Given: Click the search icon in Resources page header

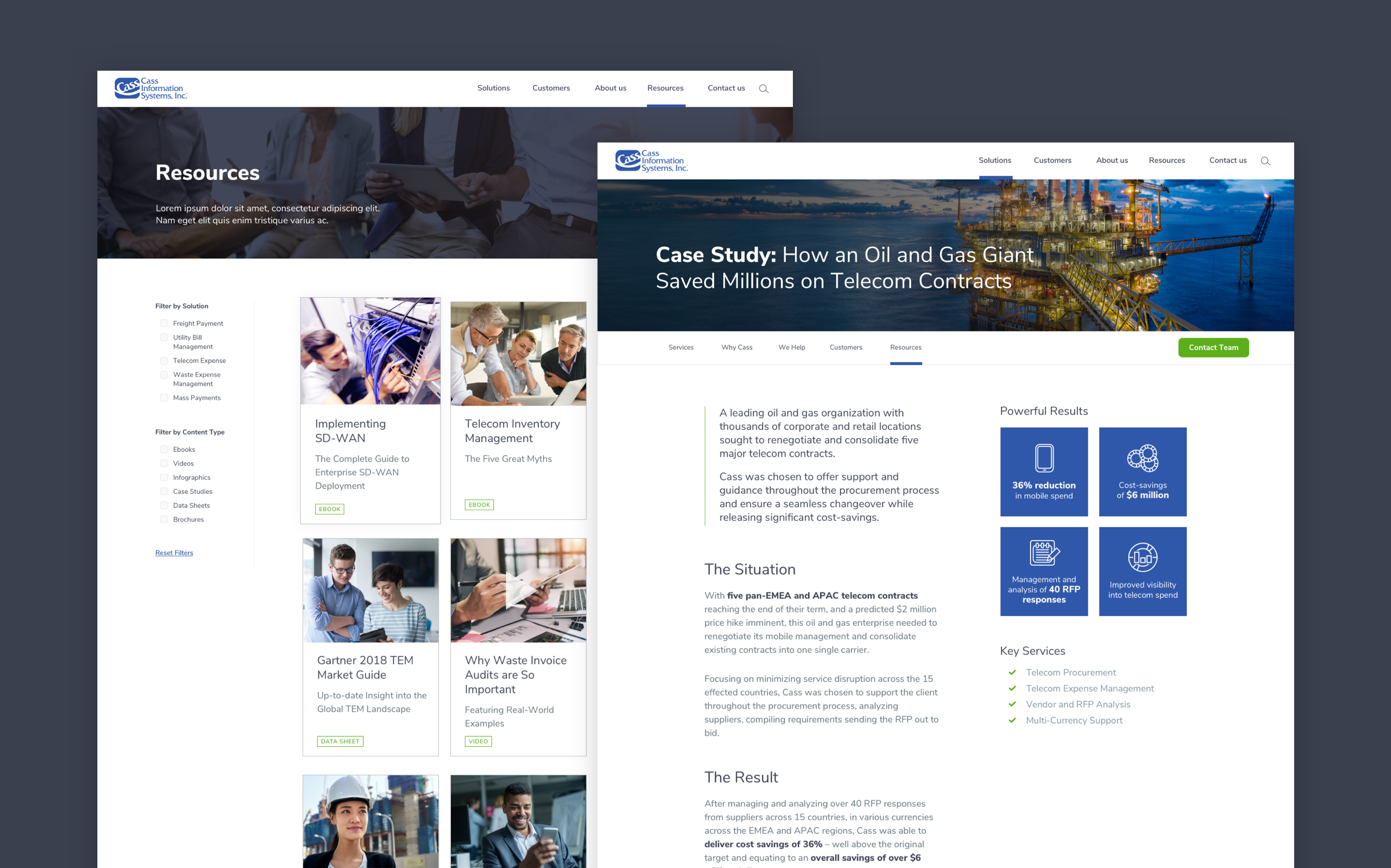Looking at the screenshot, I should point(763,89).
